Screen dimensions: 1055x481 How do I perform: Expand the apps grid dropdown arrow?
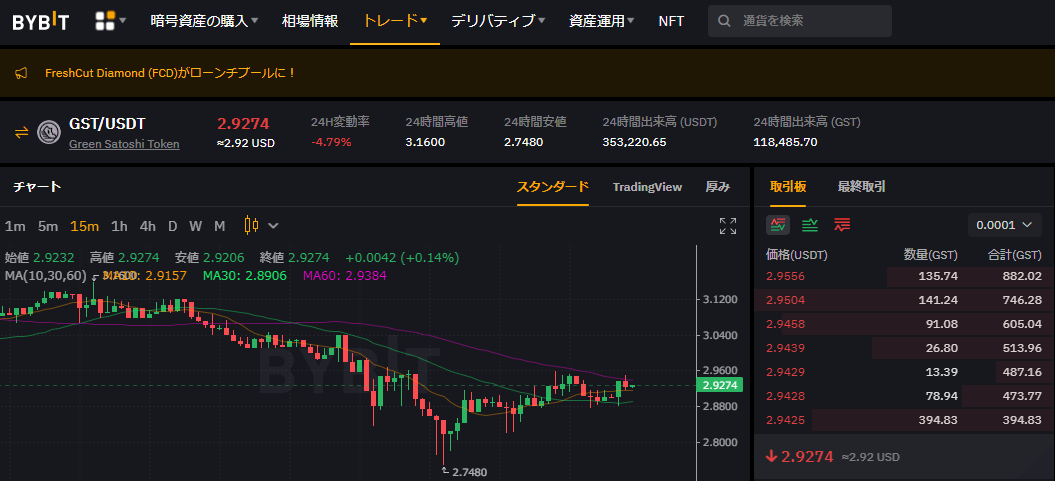122,21
